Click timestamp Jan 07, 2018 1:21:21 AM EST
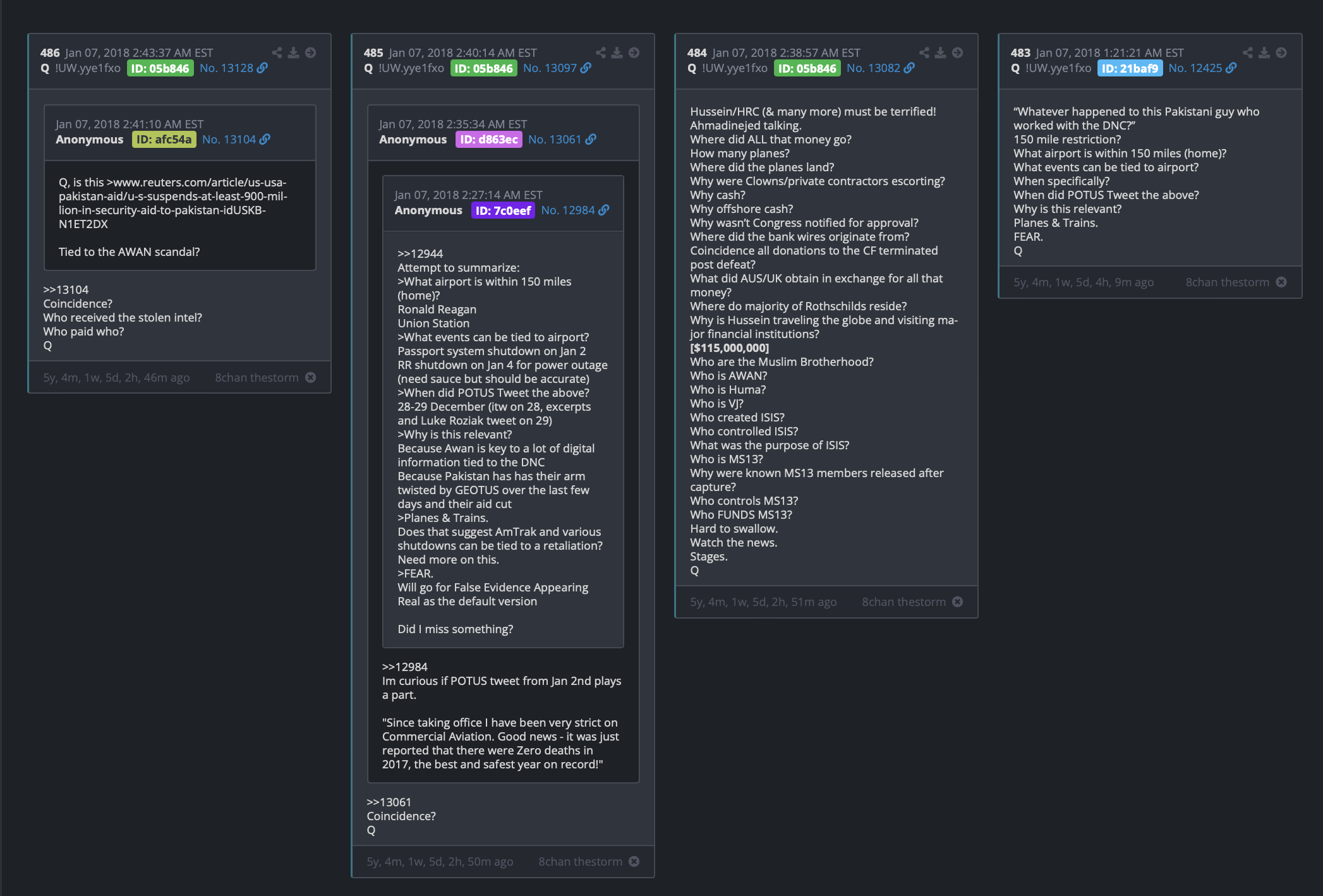 pyautogui.click(x=1109, y=52)
